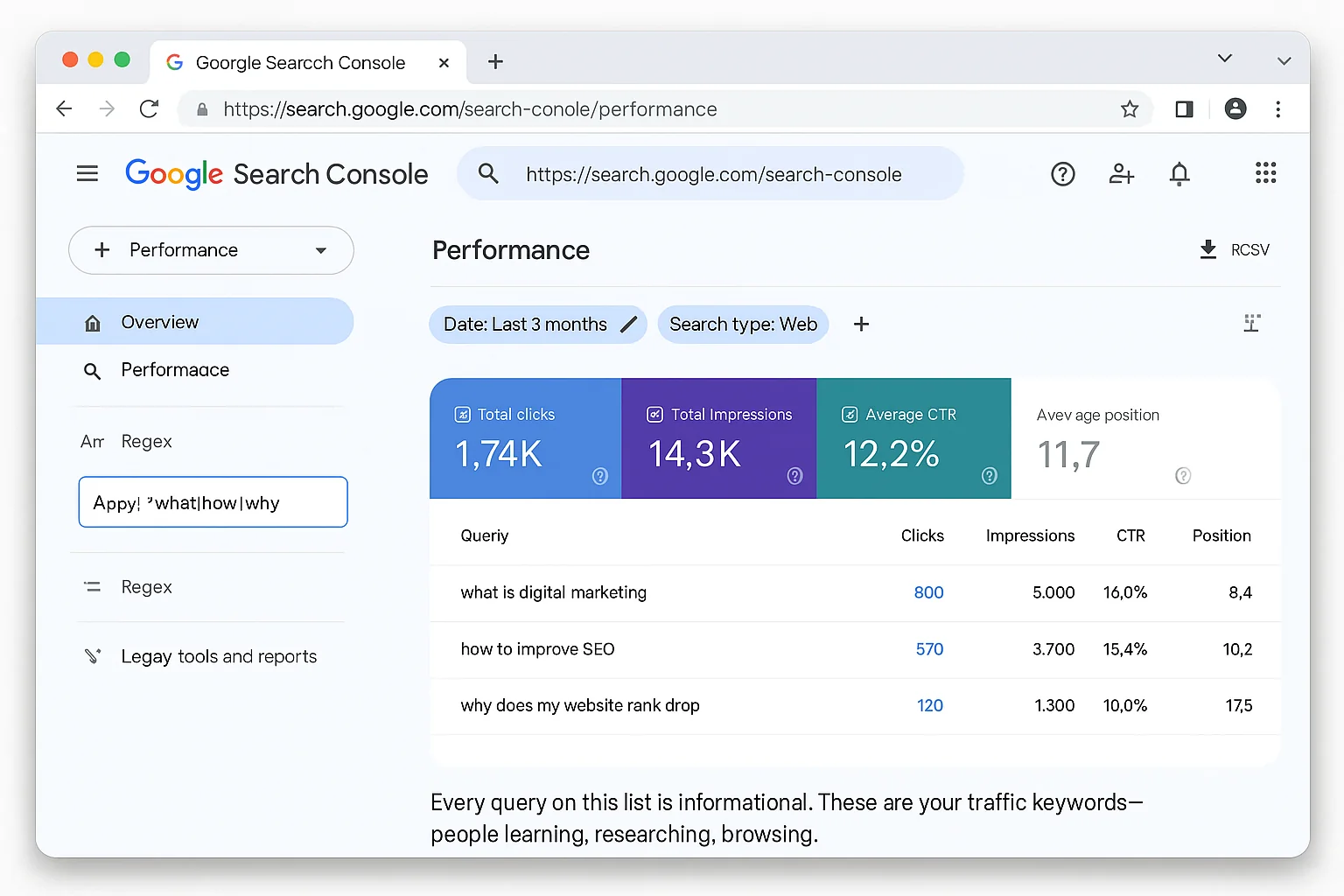Edit the date filter using the pencil icon
Screen dimensions: 1344x896
click(x=628, y=324)
